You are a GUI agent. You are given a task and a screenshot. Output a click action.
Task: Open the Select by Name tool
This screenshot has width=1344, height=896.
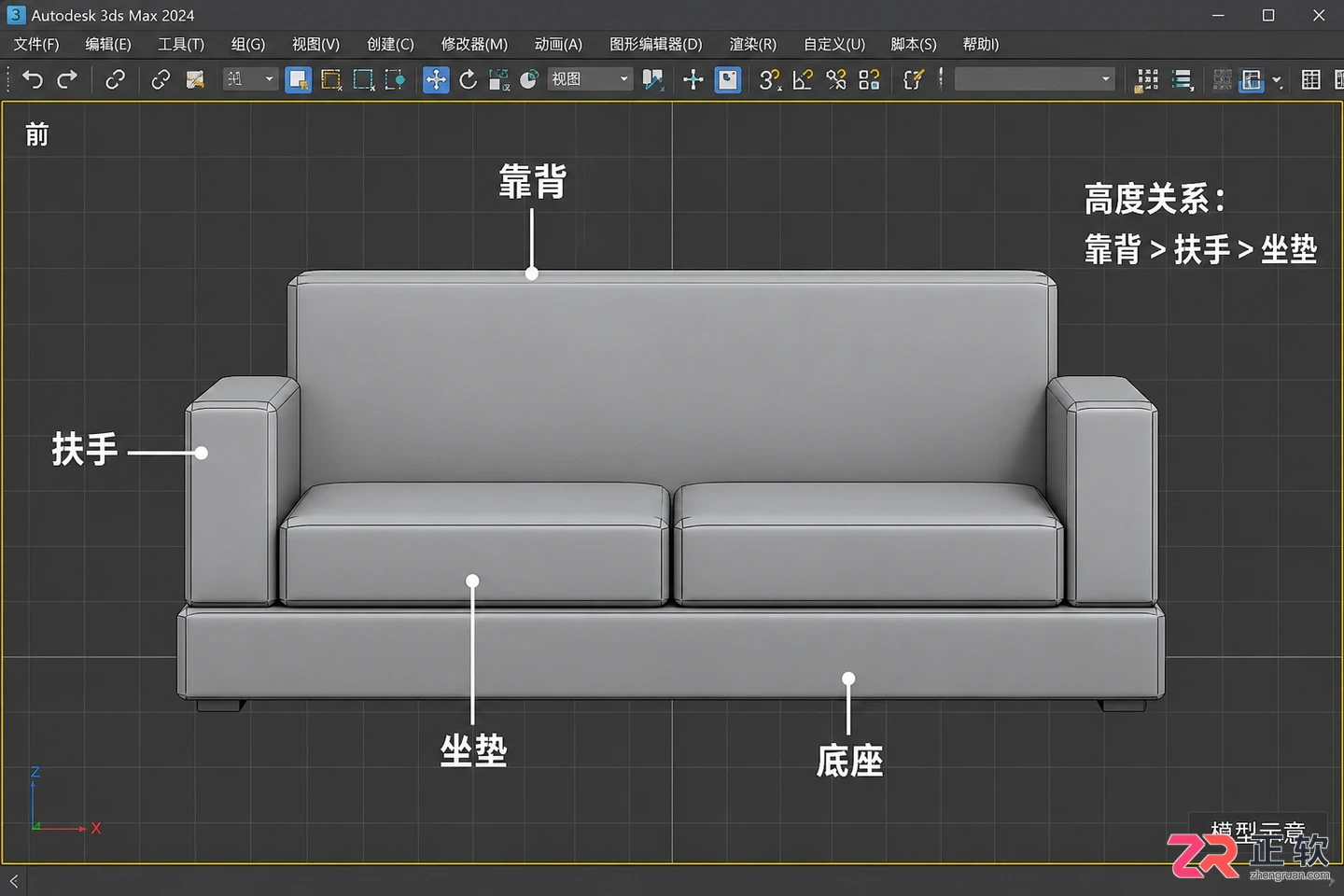[x=331, y=79]
